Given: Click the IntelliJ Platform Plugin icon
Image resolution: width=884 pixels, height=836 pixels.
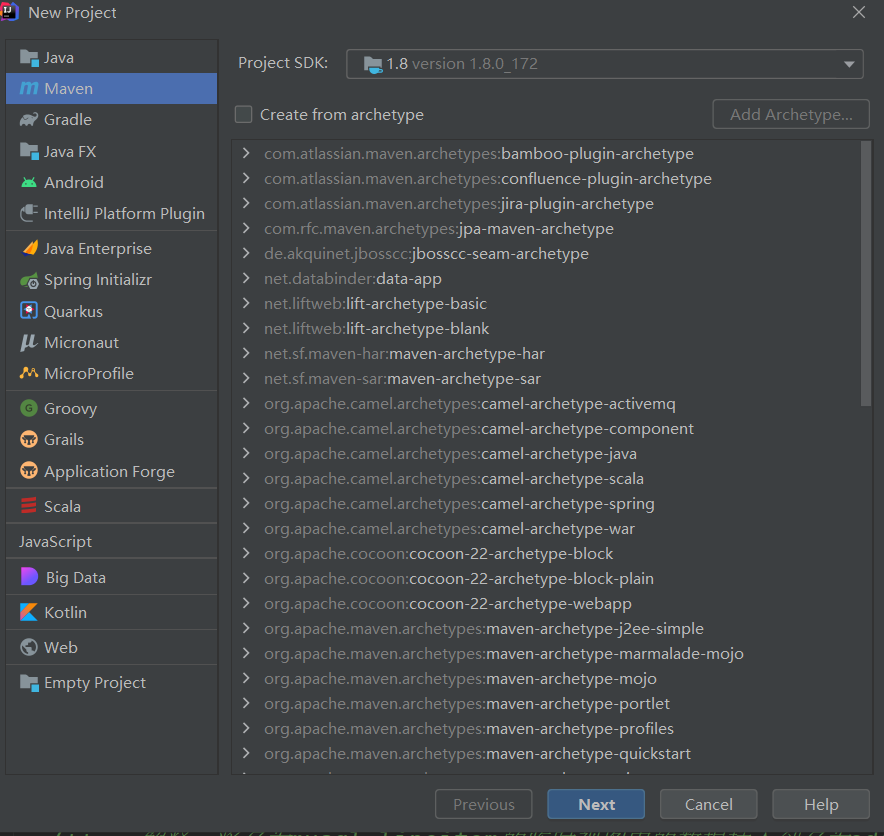Looking at the screenshot, I should (29, 213).
